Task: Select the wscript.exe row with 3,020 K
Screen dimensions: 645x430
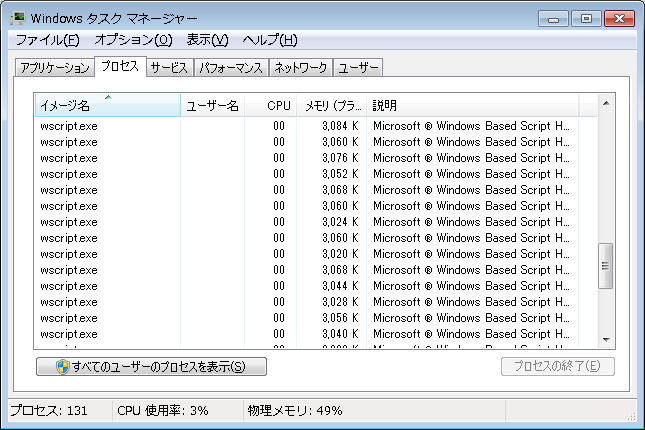Action: (306, 254)
